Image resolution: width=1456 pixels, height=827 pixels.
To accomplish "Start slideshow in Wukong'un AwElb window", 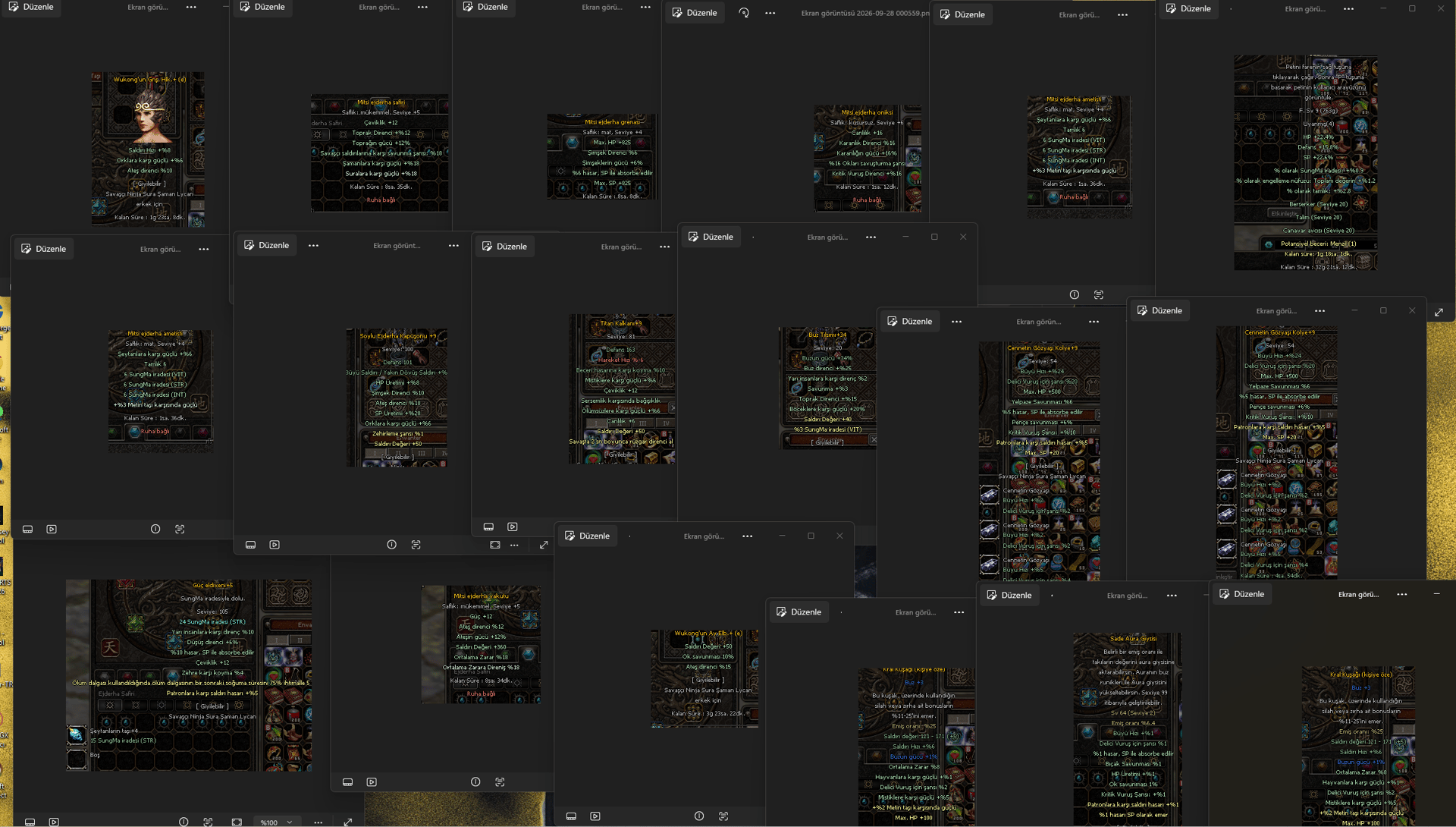I will tap(595, 816).
